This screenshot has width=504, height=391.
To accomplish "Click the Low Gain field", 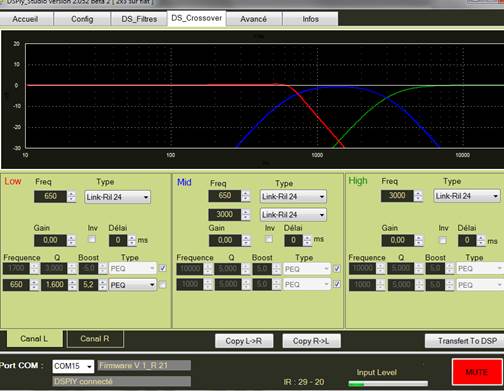I will (x=50, y=240).
